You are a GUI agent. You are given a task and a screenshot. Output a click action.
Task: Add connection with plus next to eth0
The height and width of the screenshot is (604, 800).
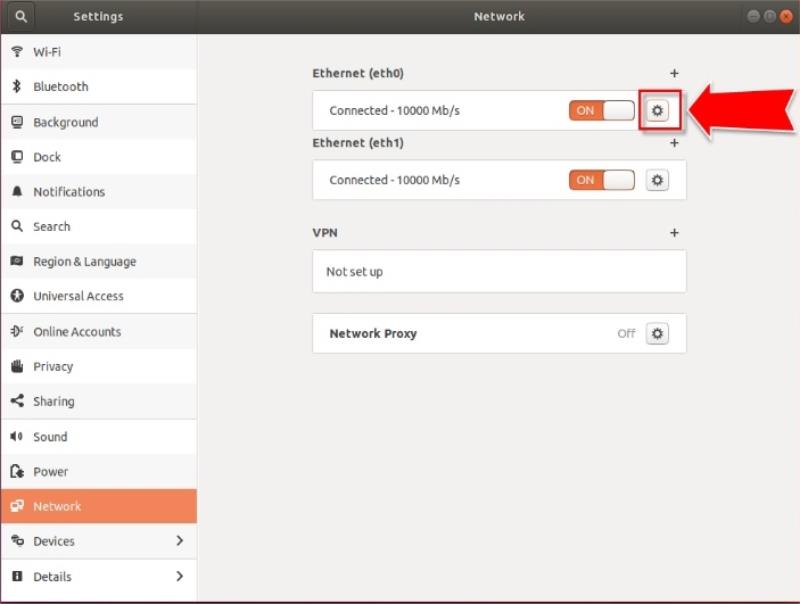click(674, 74)
